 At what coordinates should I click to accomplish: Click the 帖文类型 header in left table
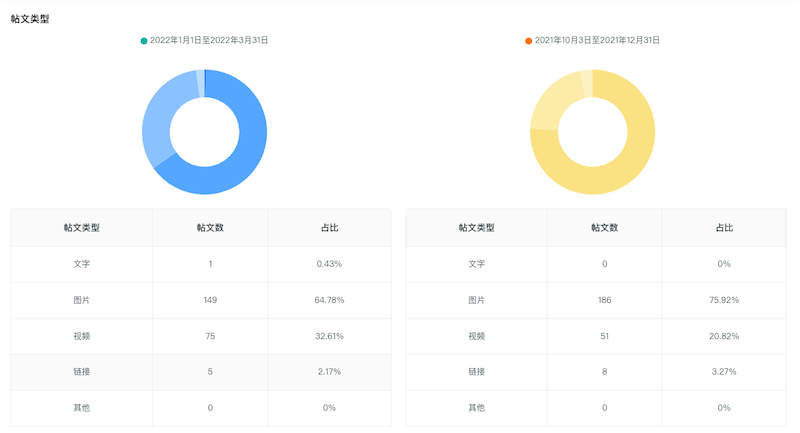[x=81, y=228]
